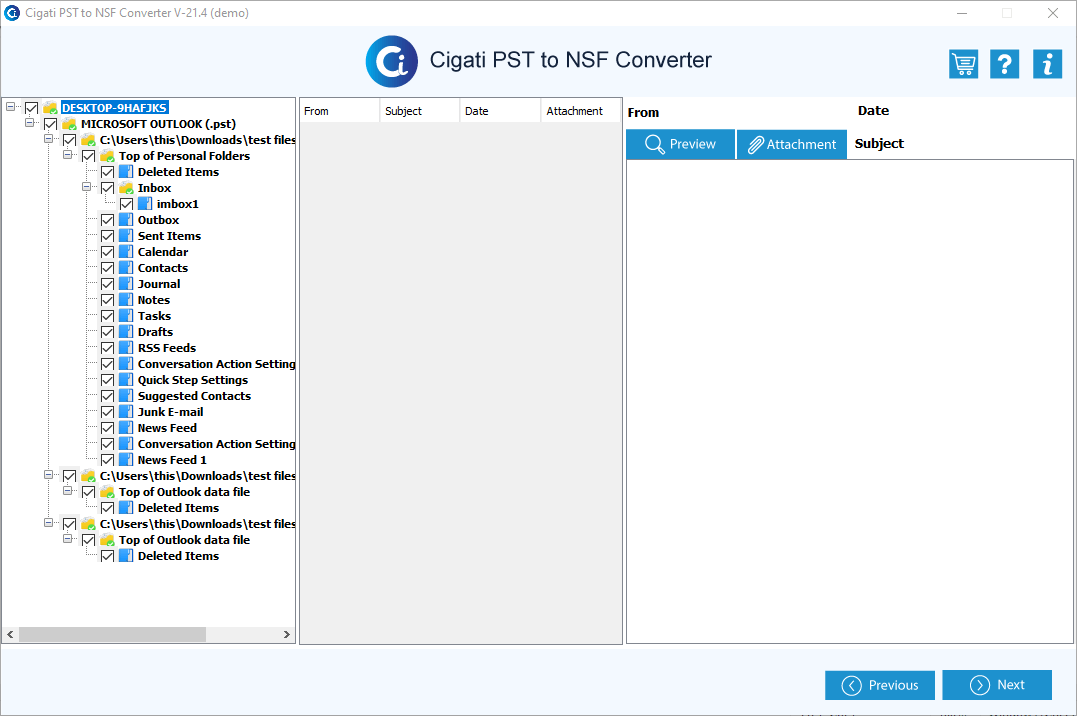Go to the Next step
Screen dimensions: 1077x716
click(x=997, y=685)
